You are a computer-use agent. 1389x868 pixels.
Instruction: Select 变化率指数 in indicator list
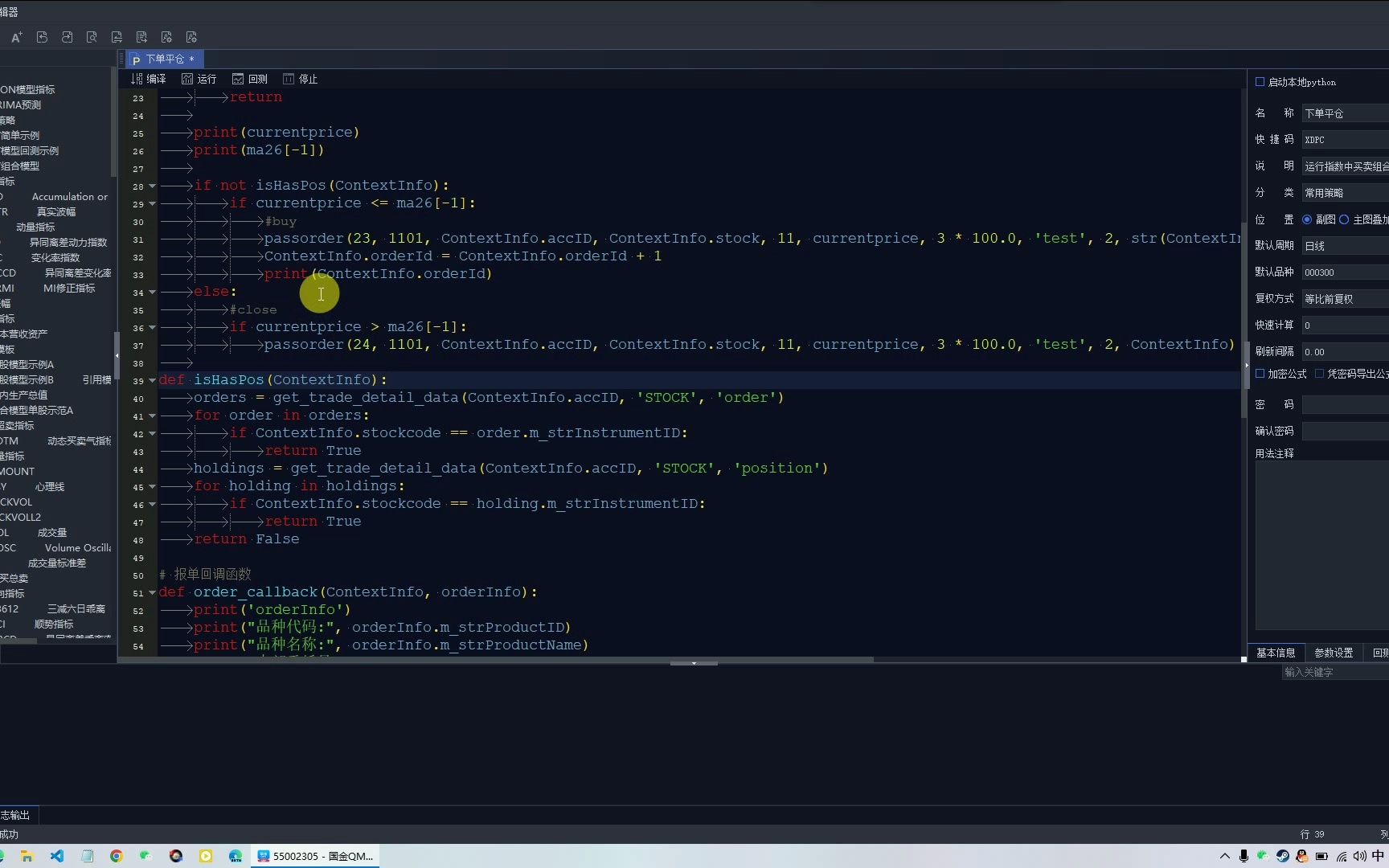55,257
